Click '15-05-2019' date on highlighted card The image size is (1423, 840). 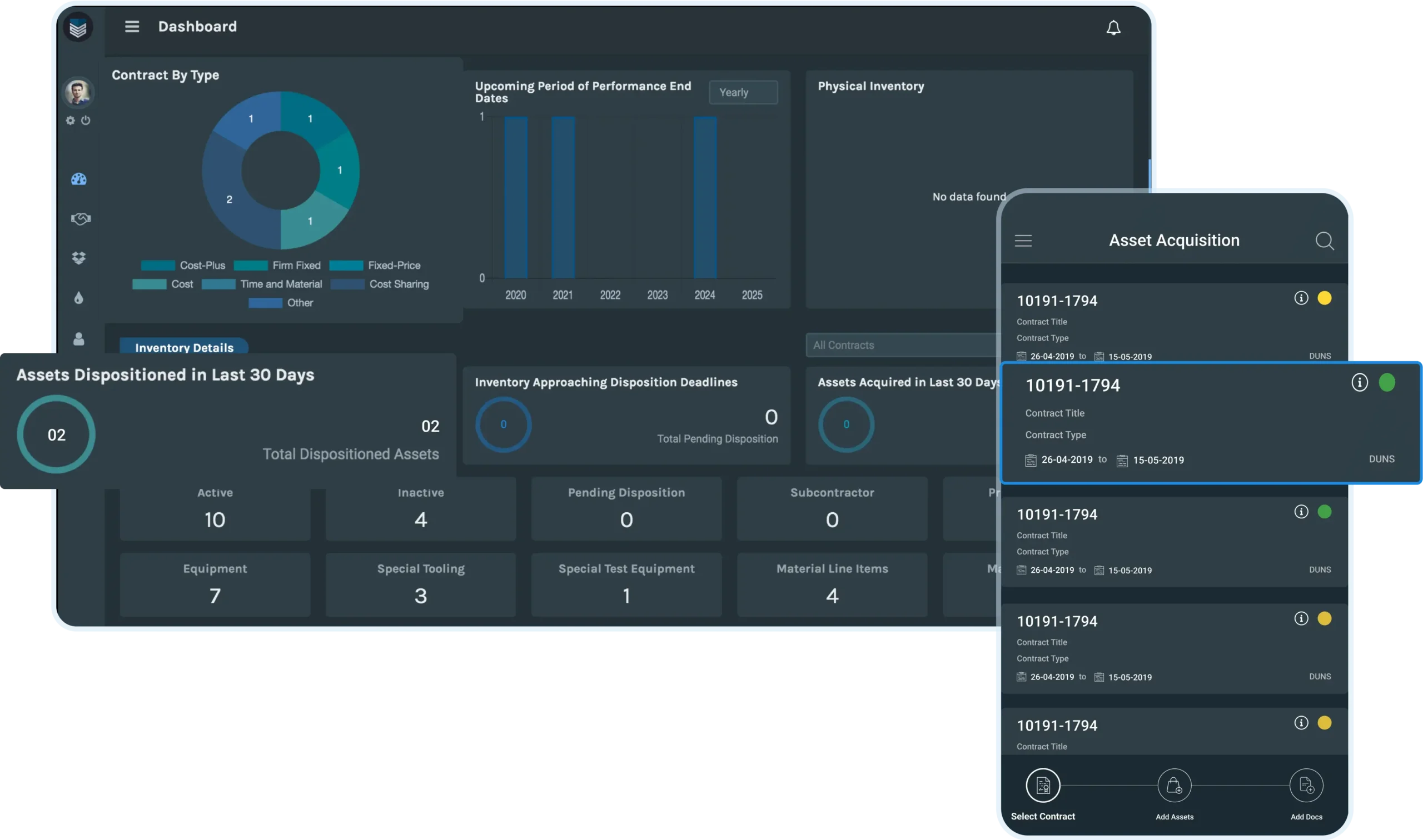pos(1158,460)
